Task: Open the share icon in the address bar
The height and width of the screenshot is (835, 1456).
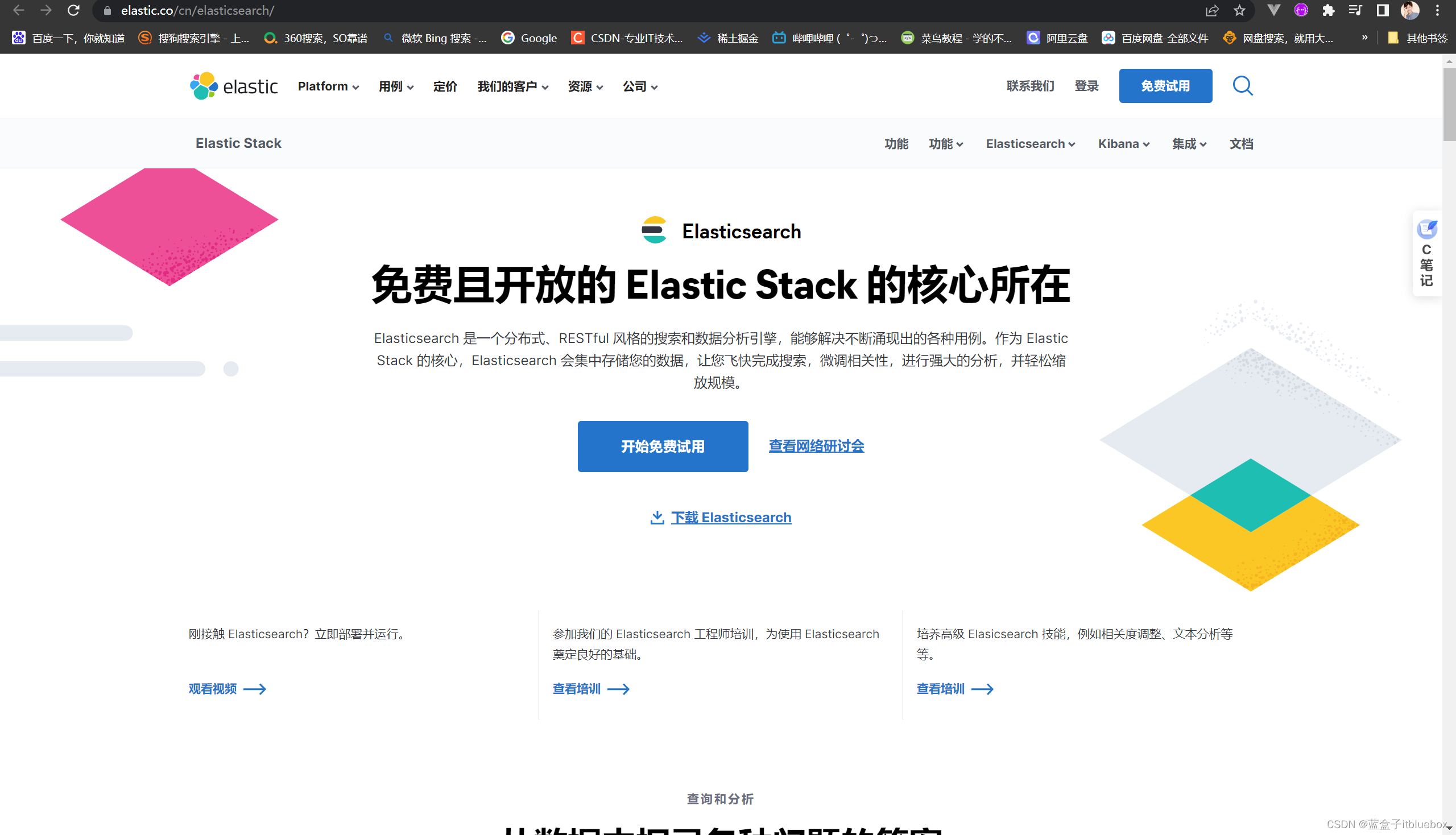Action: (x=1211, y=10)
